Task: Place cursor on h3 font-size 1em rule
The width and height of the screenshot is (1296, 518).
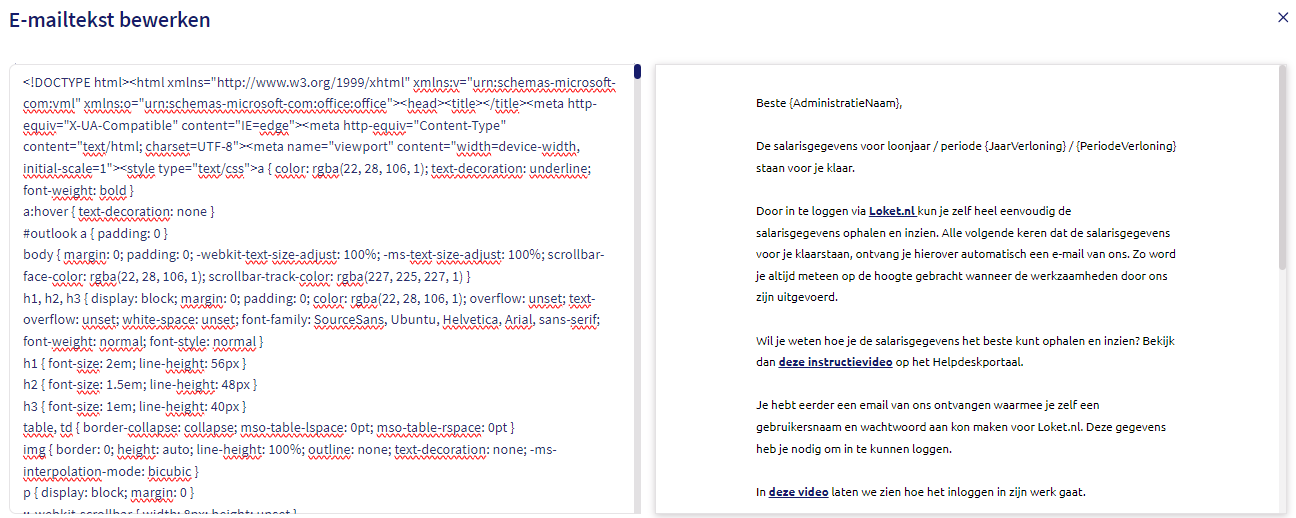Action: (x=133, y=407)
